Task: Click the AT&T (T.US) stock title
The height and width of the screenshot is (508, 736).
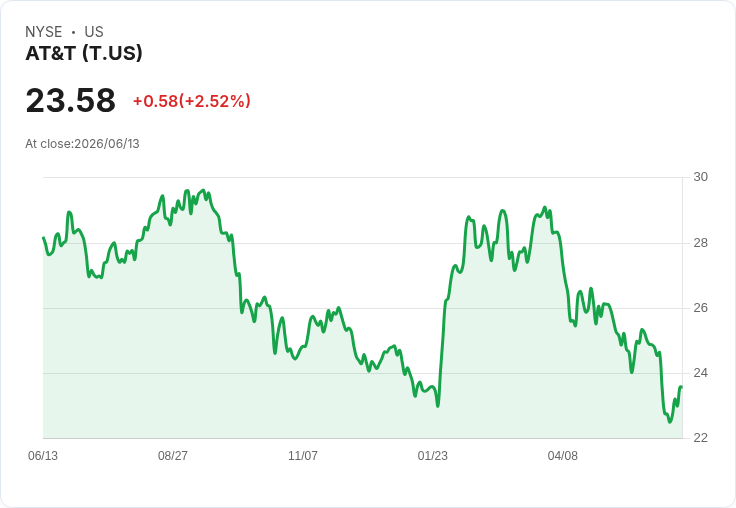Action: 84,54
